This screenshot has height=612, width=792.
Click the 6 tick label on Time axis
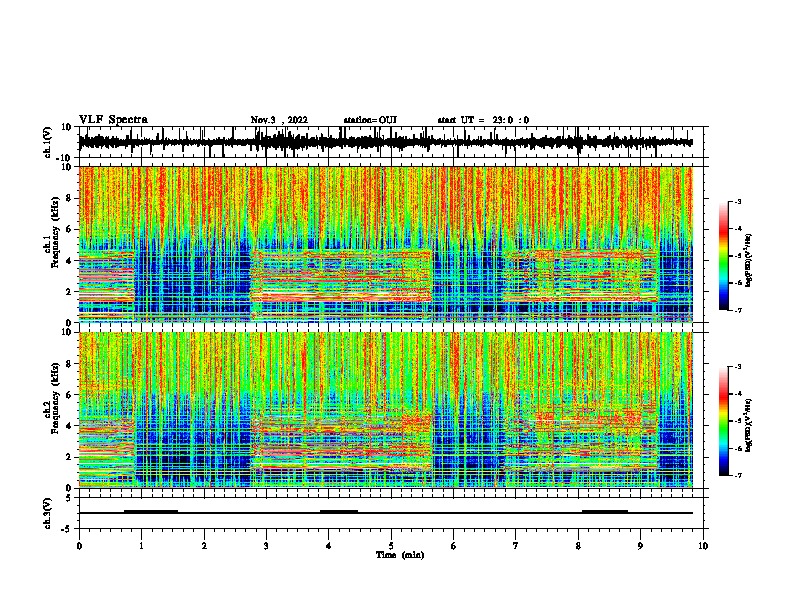[x=454, y=546]
